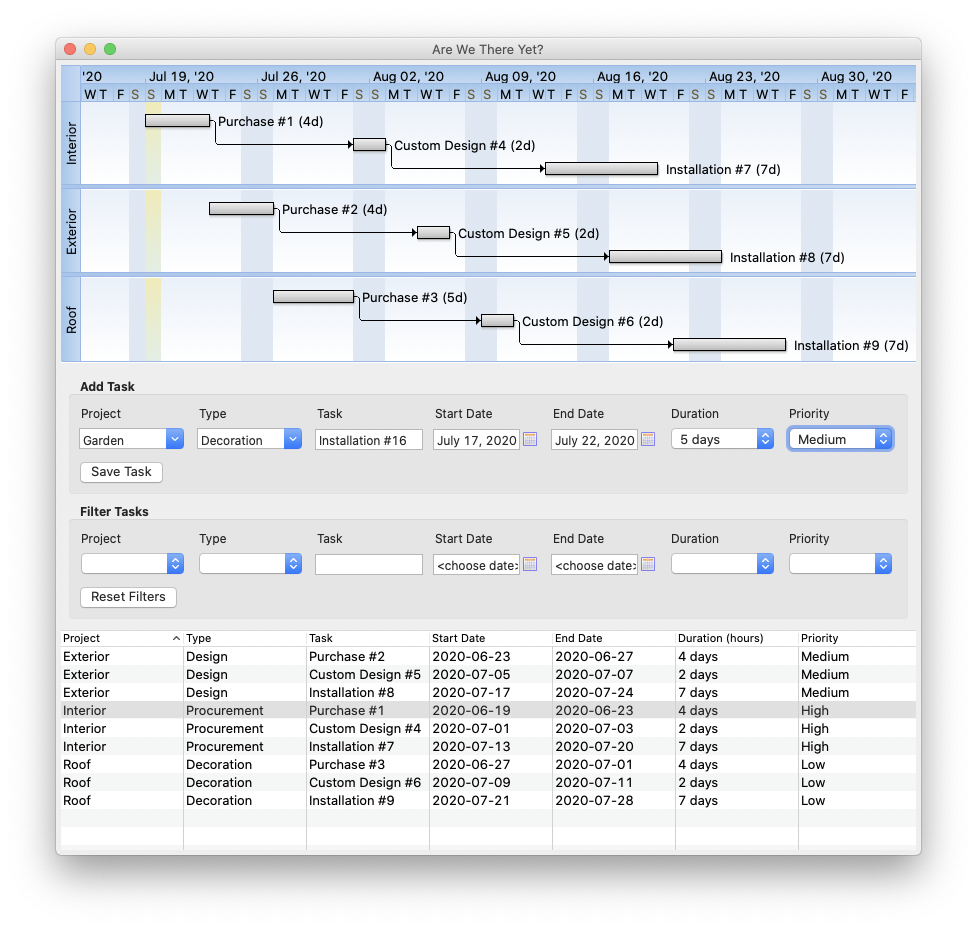This screenshot has width=977, height=929.
Task: Click the 2020-07-05 start date cell
Action: pos(491,674)
